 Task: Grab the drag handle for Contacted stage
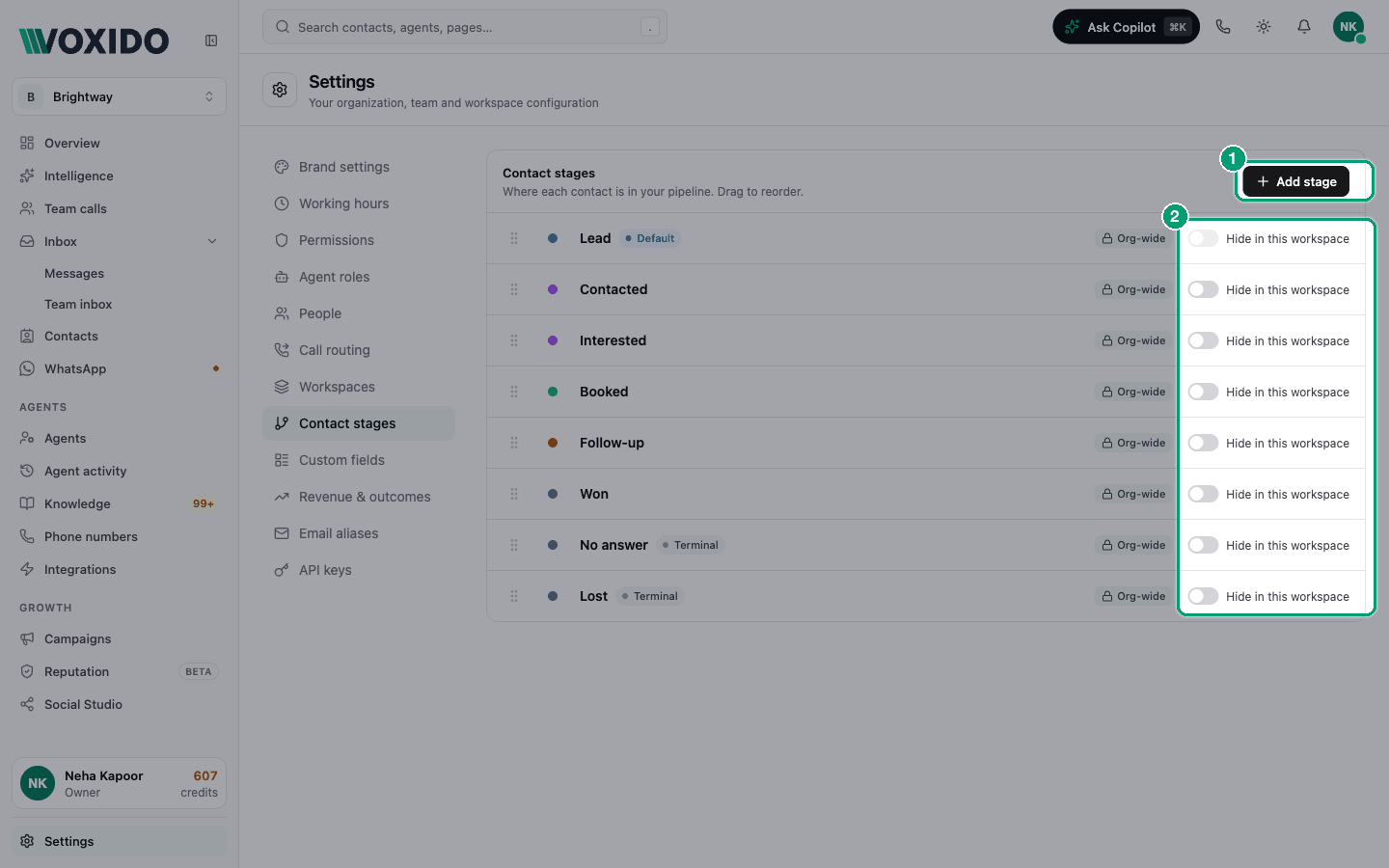click(x=514, y=289)
